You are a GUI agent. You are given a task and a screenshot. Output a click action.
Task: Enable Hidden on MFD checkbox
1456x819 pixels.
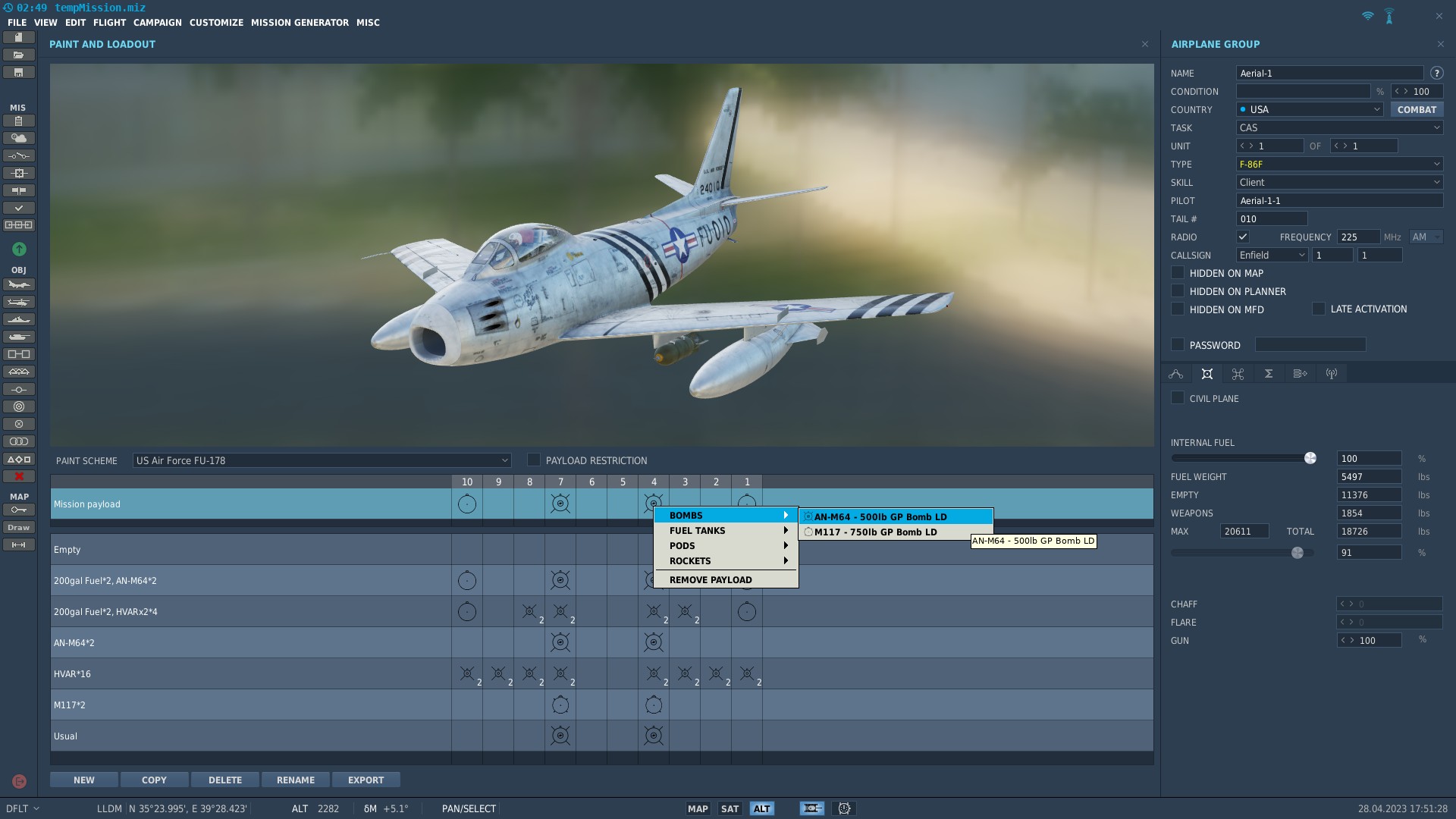pyautogui.click(x=1178, y=309)
